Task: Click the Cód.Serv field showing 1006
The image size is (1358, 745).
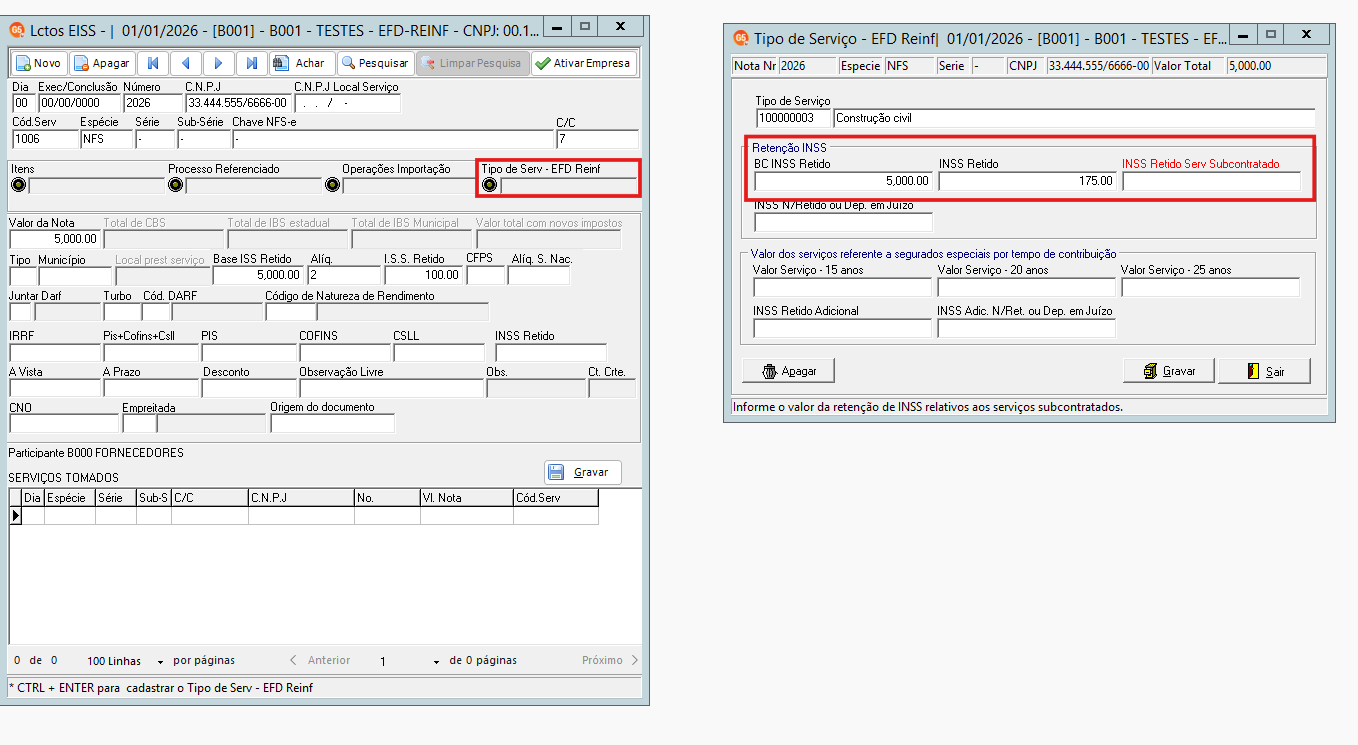Action: pos(43,139)
